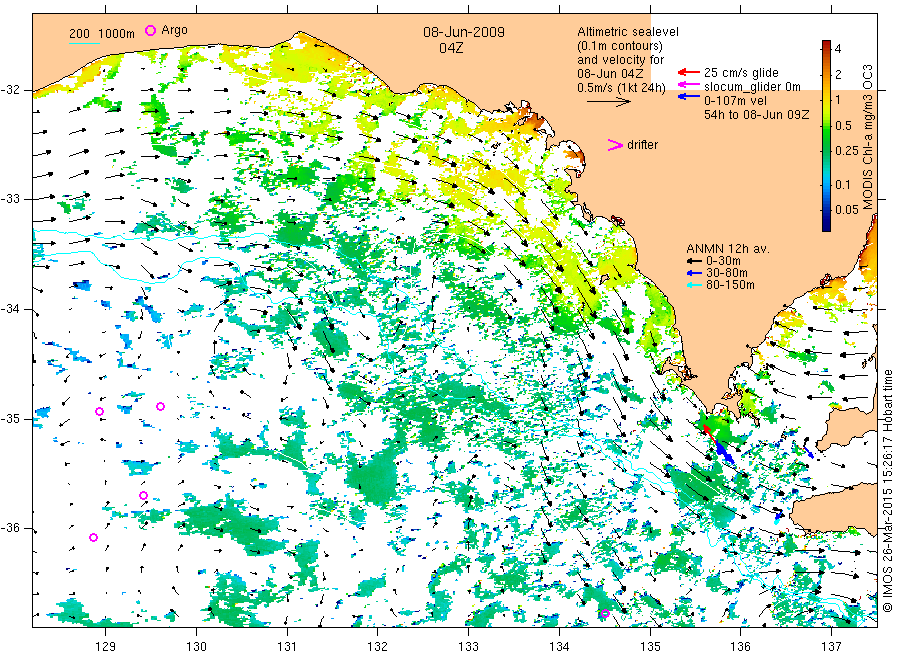Click the 'drifter' legend label
Viewport: 900px width, 660px height.
[642, 145]
